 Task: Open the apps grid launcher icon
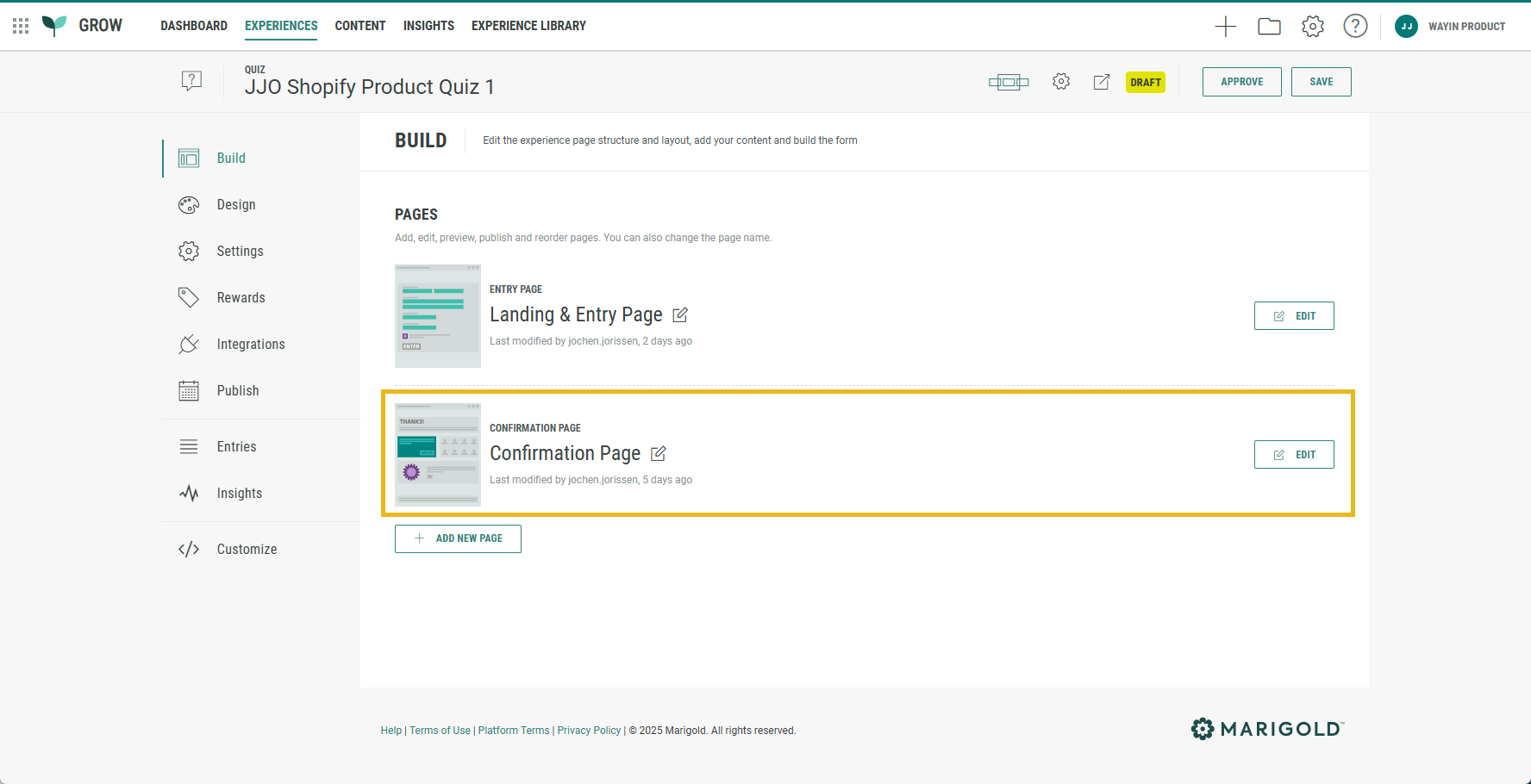(21, 26)
